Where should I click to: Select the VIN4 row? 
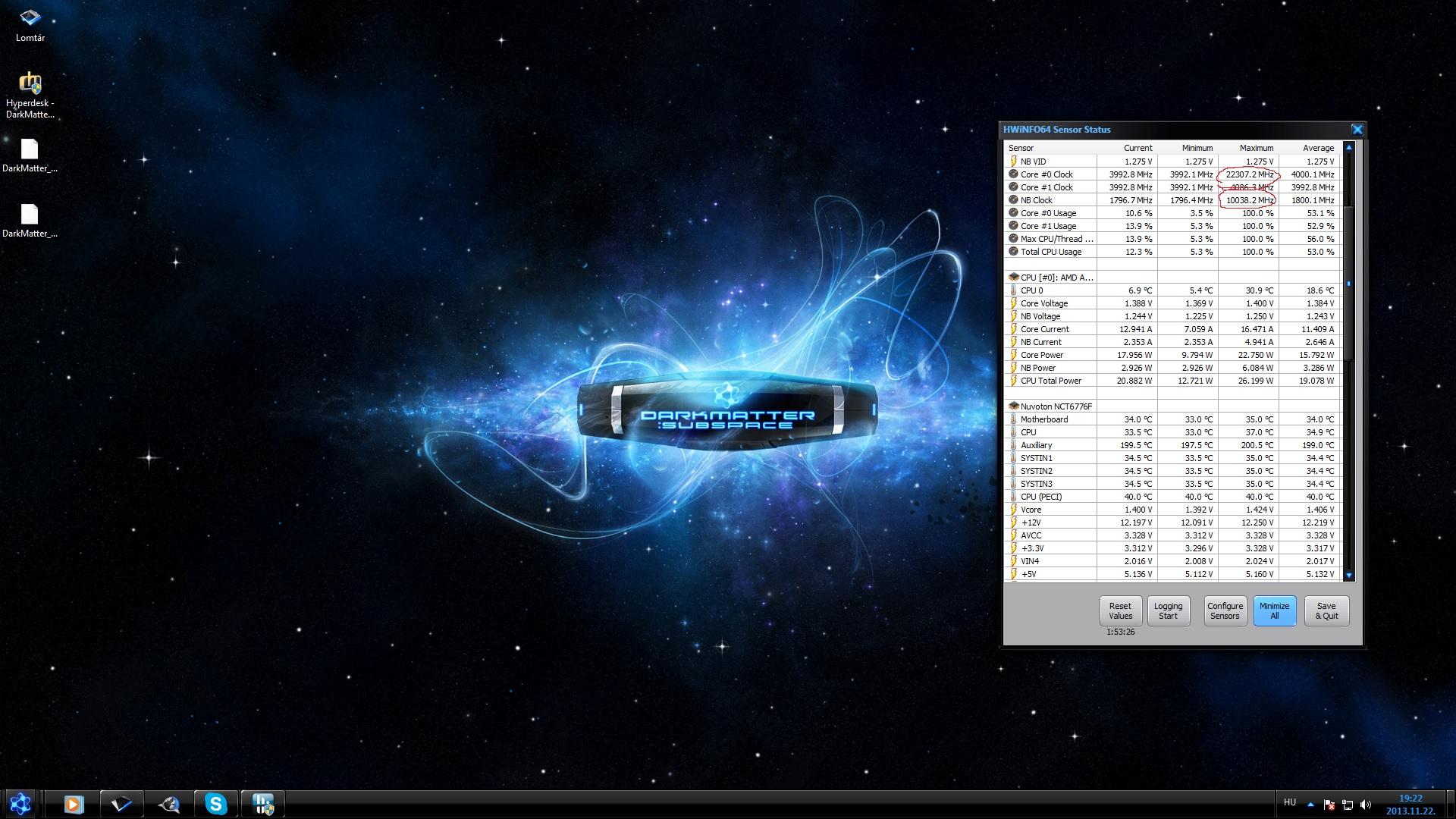1173,561
